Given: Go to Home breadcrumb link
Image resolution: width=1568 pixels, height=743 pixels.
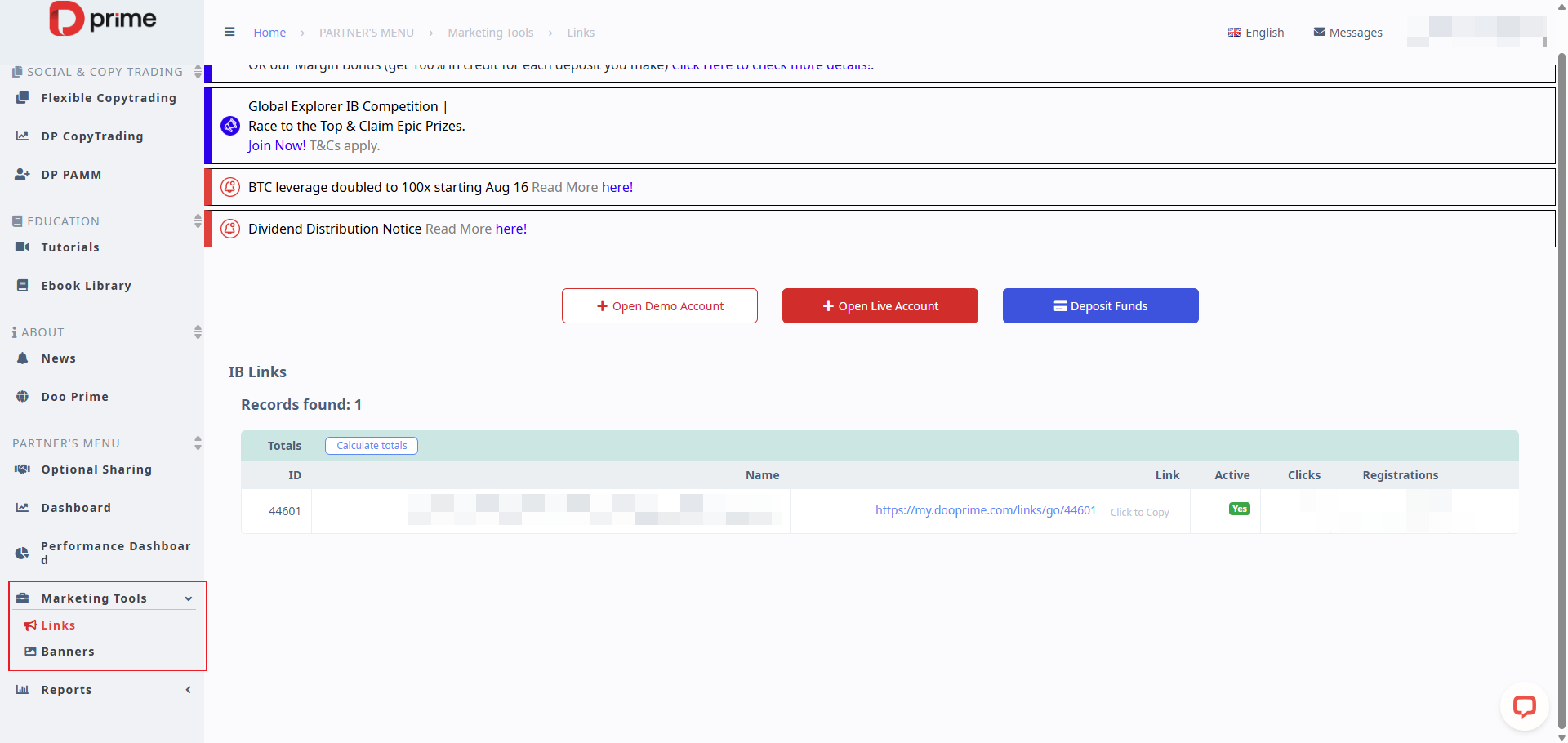Looking at the screenshot, I should coord(269,33).
